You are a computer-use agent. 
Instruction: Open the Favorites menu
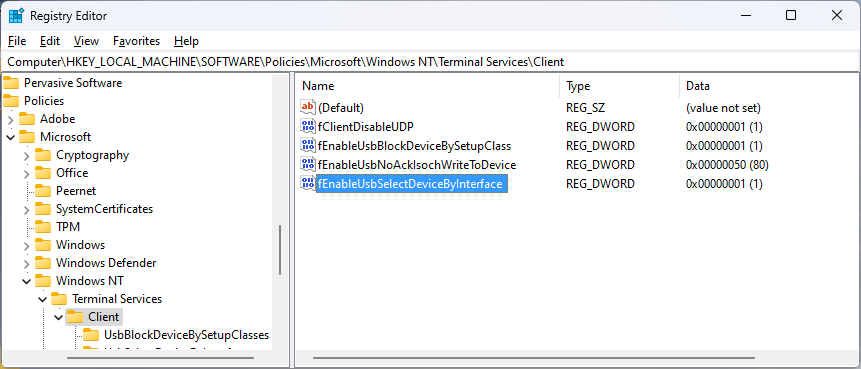point(136,41)
